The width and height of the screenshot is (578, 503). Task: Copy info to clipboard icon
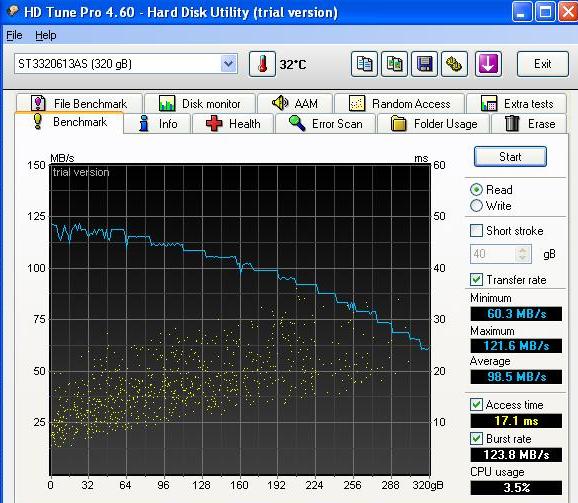(x=364, y=64)
